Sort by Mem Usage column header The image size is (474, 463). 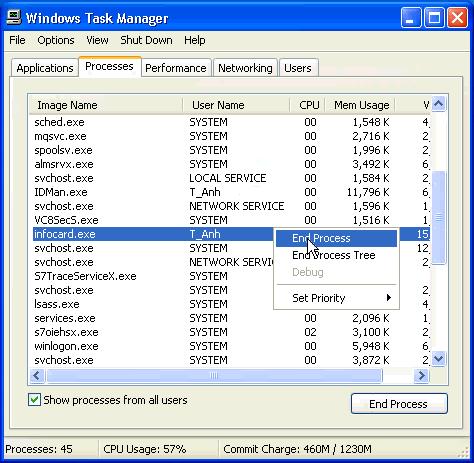360,105
